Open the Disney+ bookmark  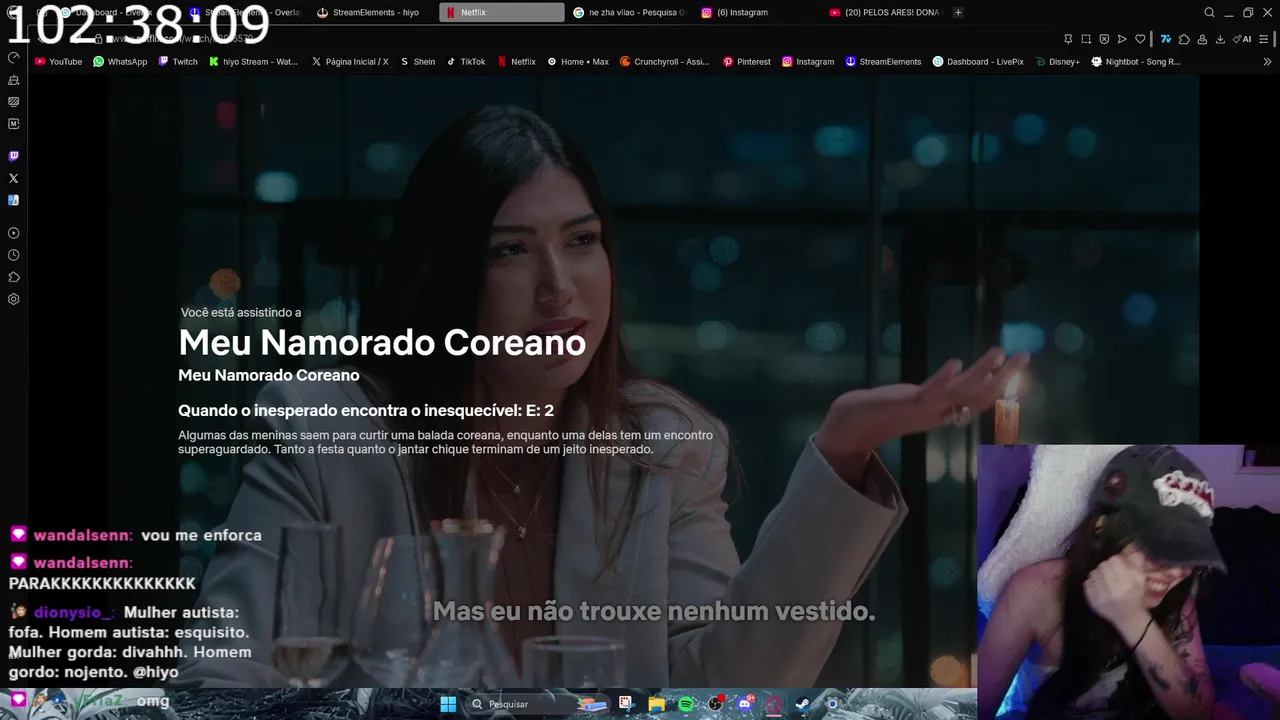pos(1058,61)
